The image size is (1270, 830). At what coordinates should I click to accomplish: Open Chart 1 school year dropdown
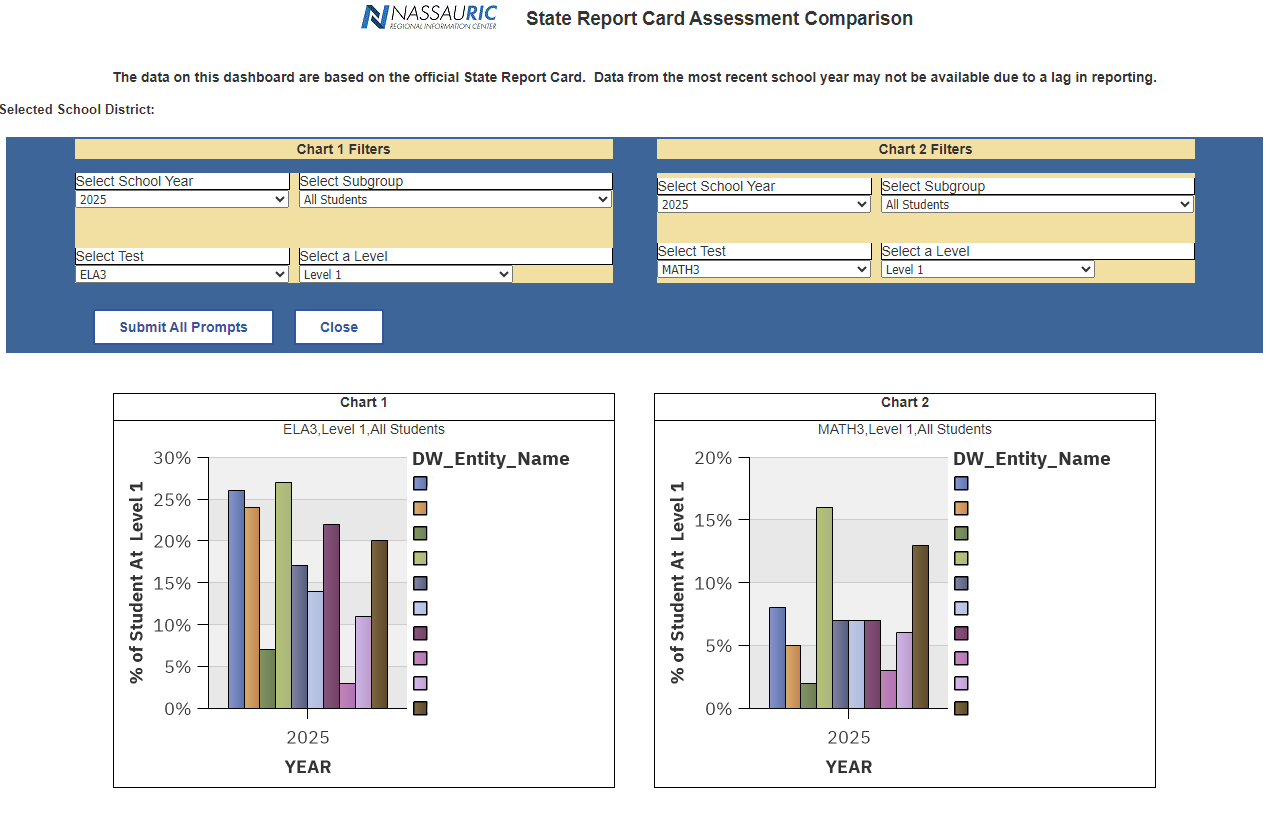[182, 199]
